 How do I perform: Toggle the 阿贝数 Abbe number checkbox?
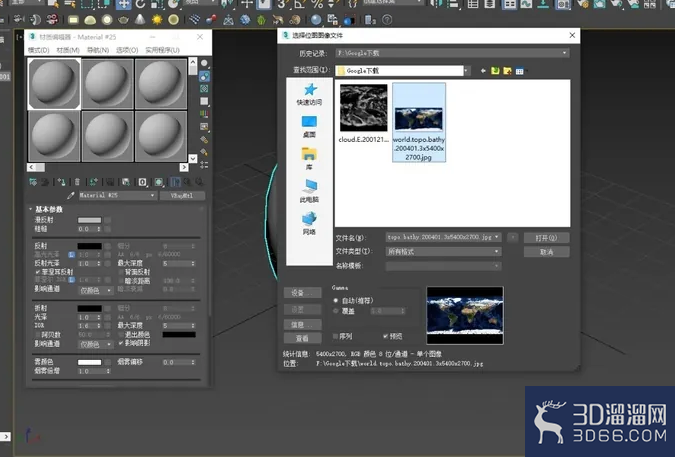coord(37,334)
